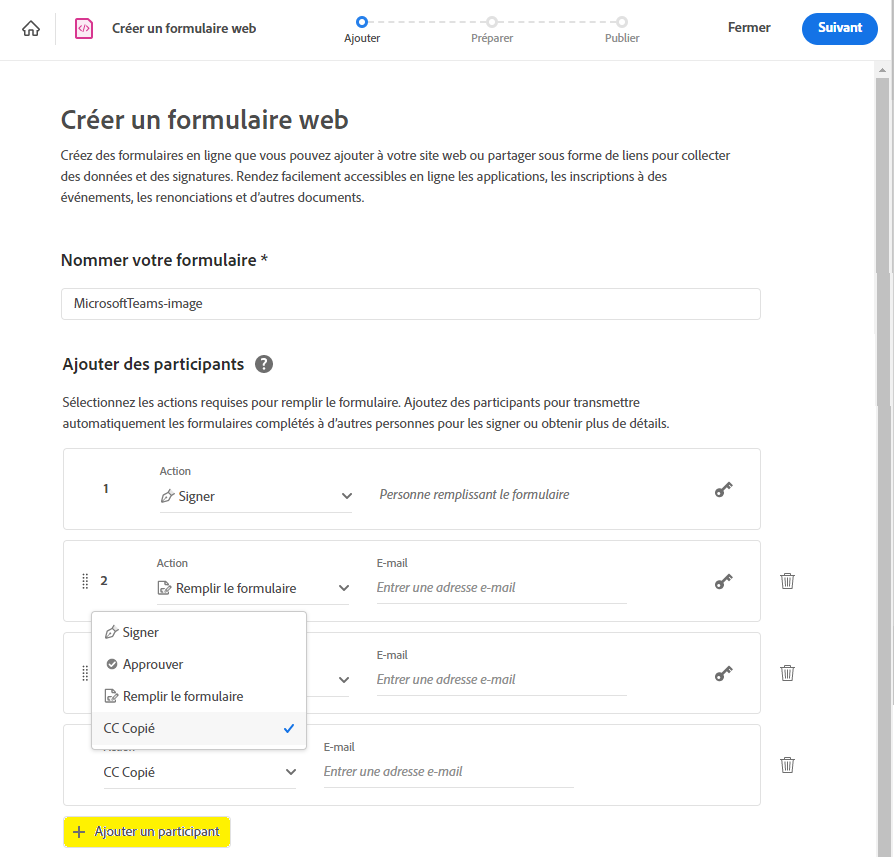894x857 pixels.
Task: Click the key icon for participant 2
Action: 723,581
